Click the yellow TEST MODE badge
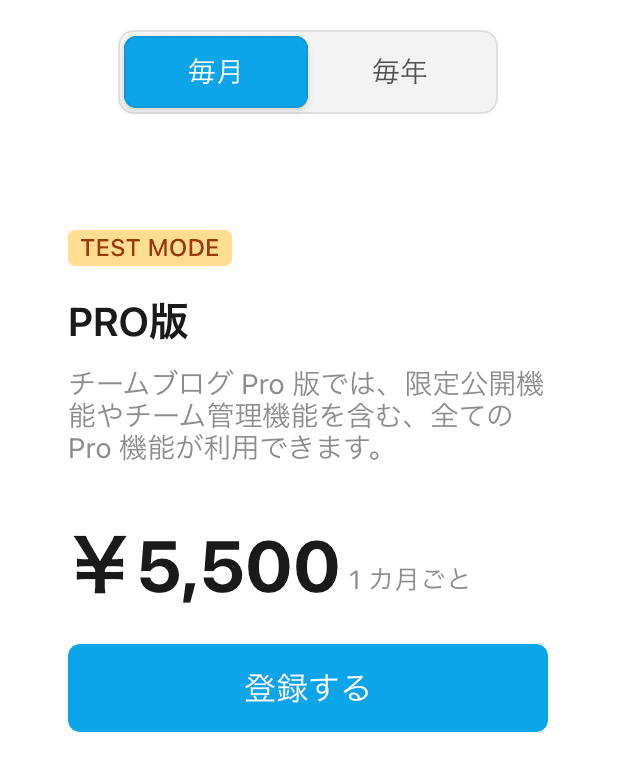Image resolution: width=618 pixels, height=780 pixels. [150, 248]
